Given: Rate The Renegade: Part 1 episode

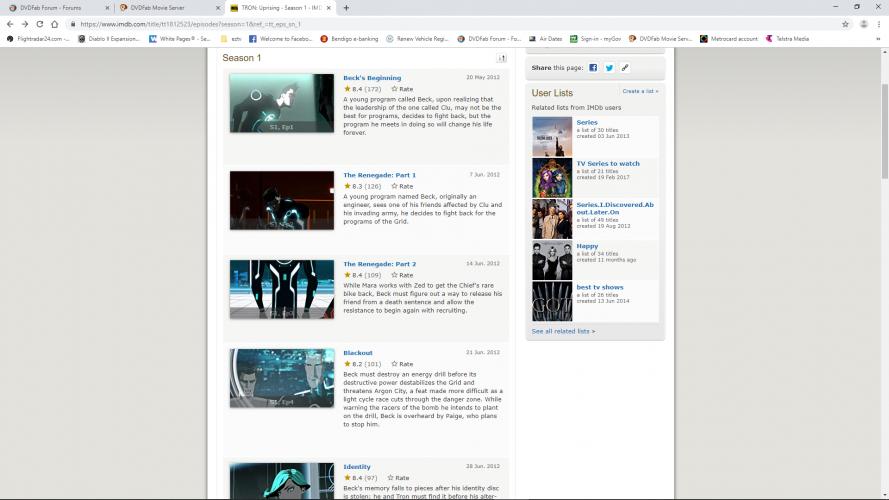Looking at the screenshot, I should 402,186.
